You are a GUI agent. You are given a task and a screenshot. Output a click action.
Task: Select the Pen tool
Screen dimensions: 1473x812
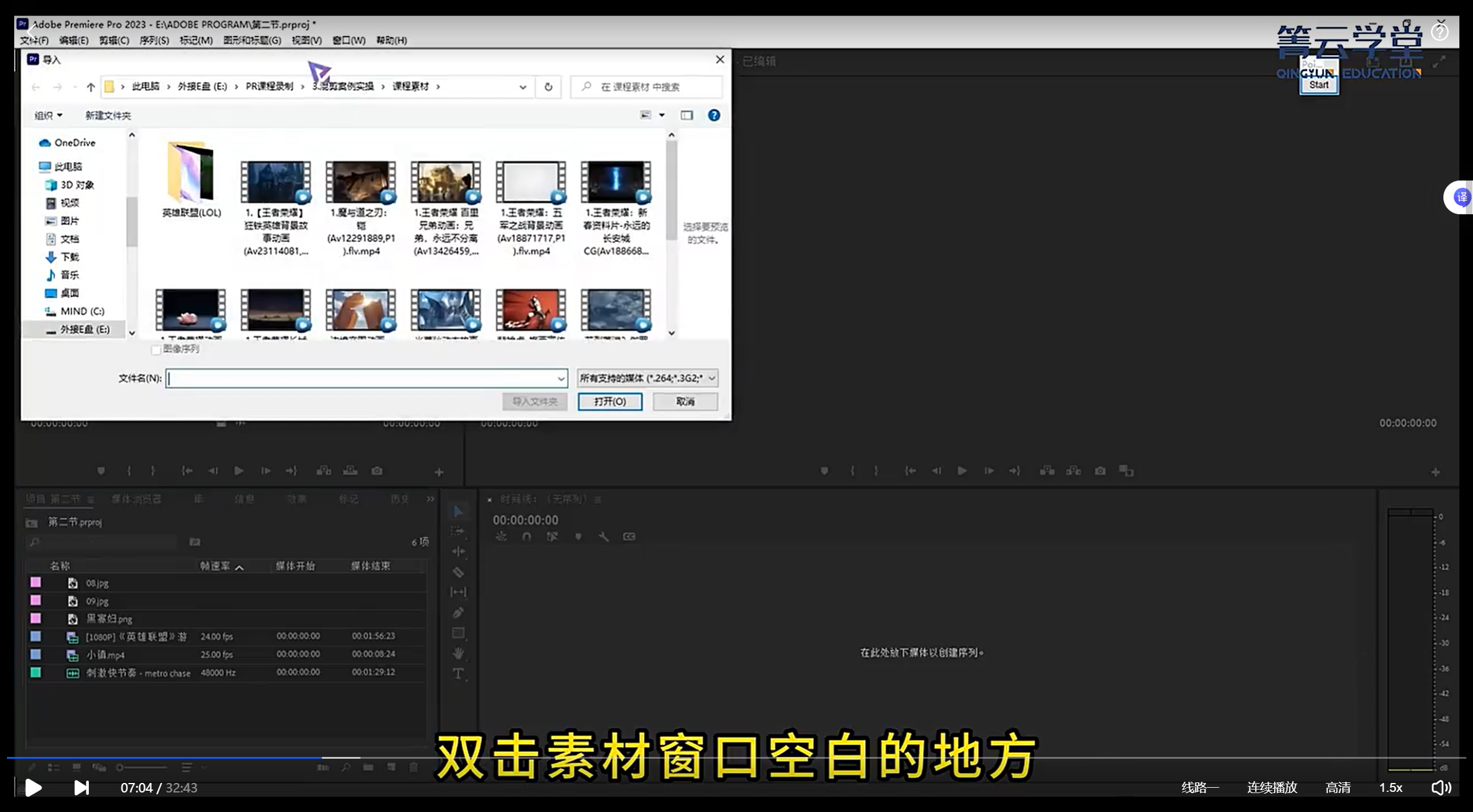pyautogui.click(x=458, y=613)
